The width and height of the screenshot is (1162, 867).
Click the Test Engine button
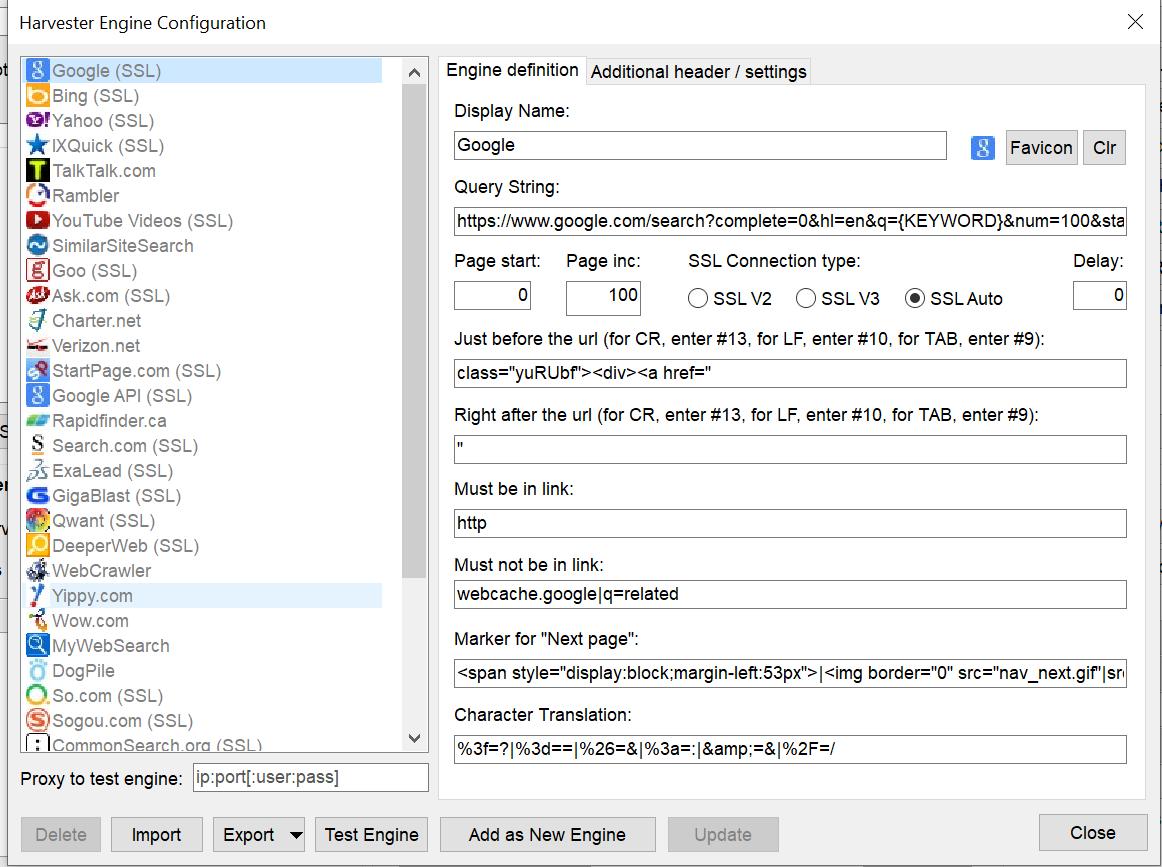[371, 835]
